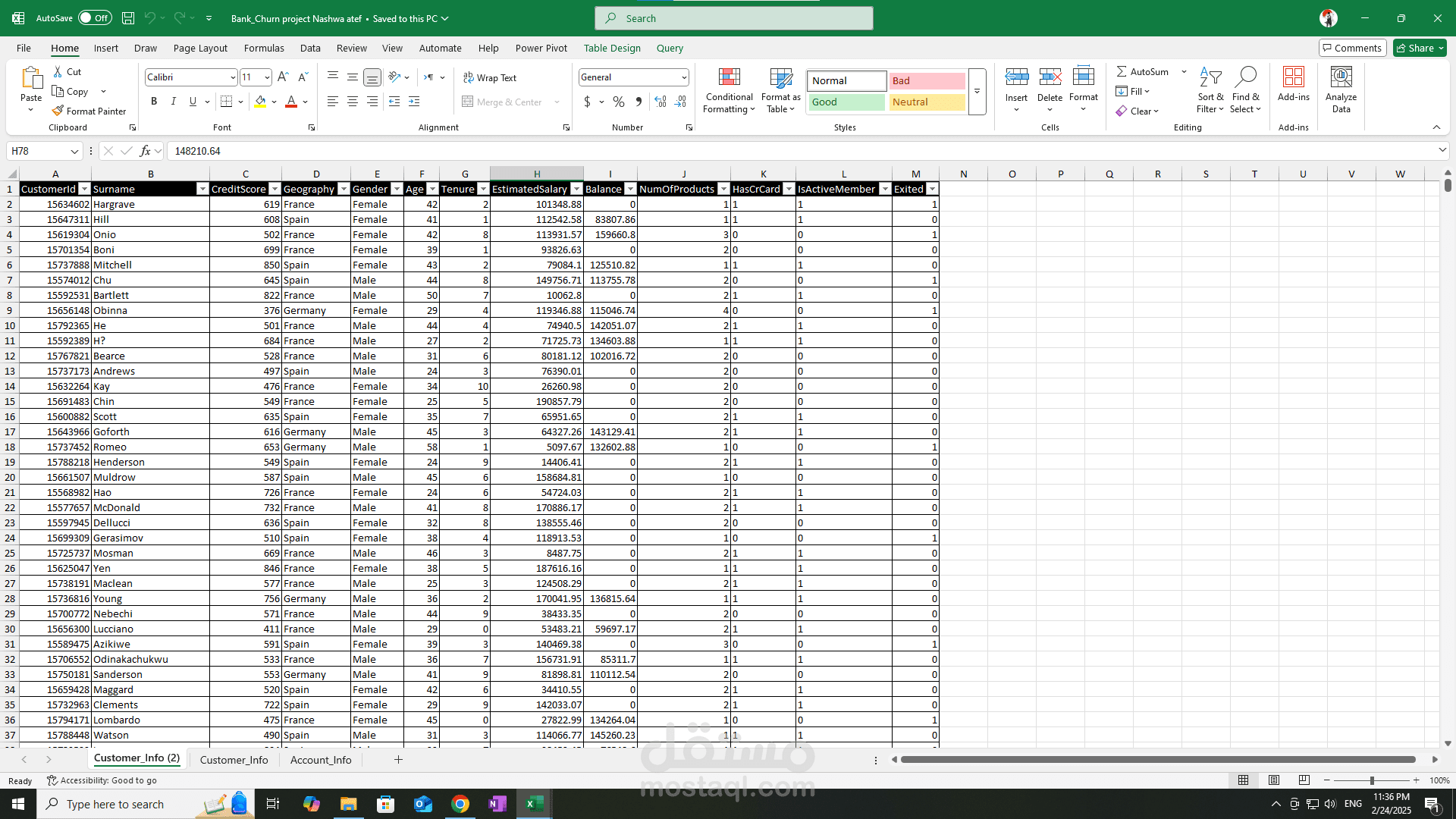
Task: Switch to Page Break Preview in status bar
Action: tap(1304, 780)
